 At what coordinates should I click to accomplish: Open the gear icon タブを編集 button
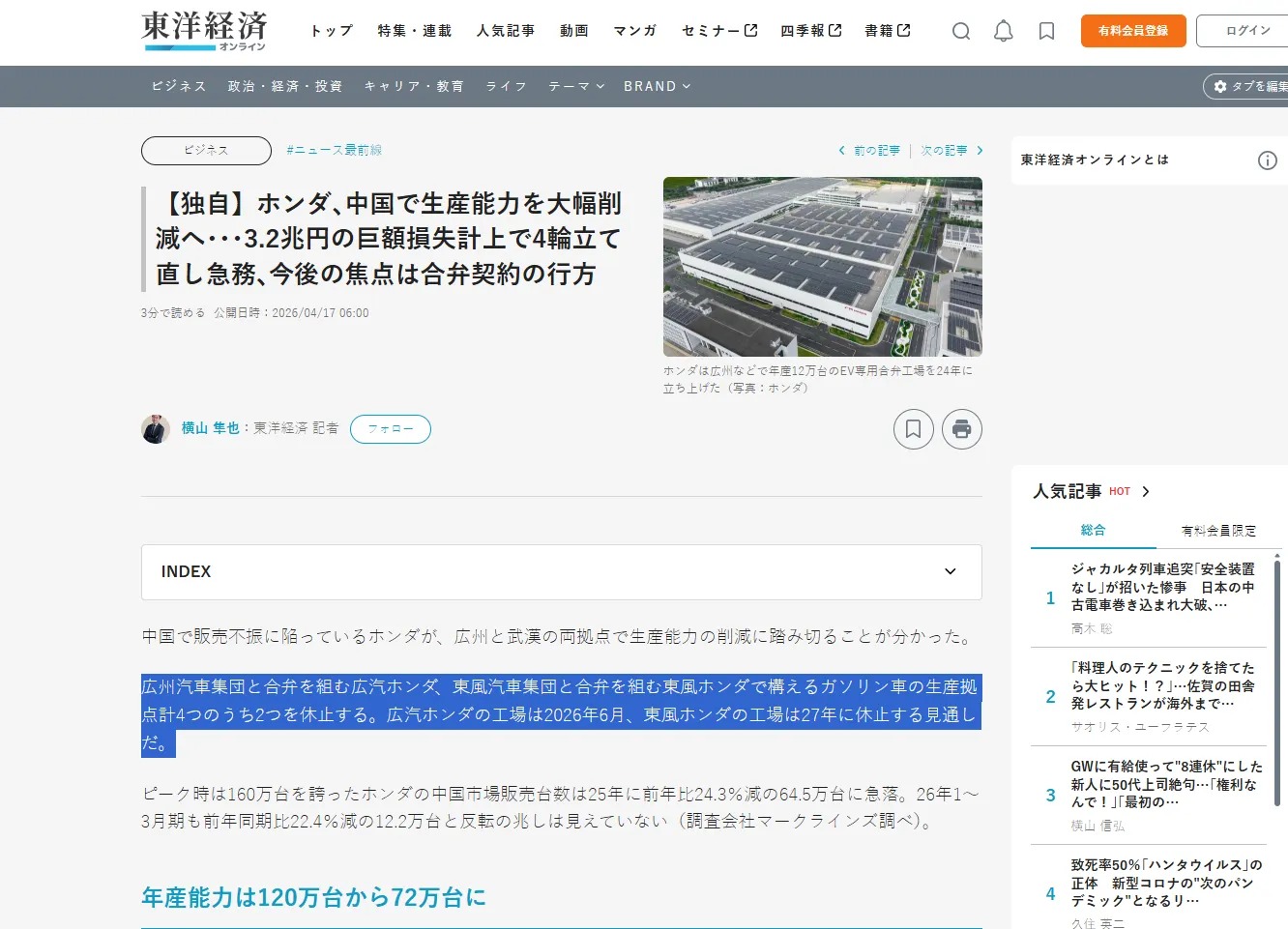[x=1247, y=86]
